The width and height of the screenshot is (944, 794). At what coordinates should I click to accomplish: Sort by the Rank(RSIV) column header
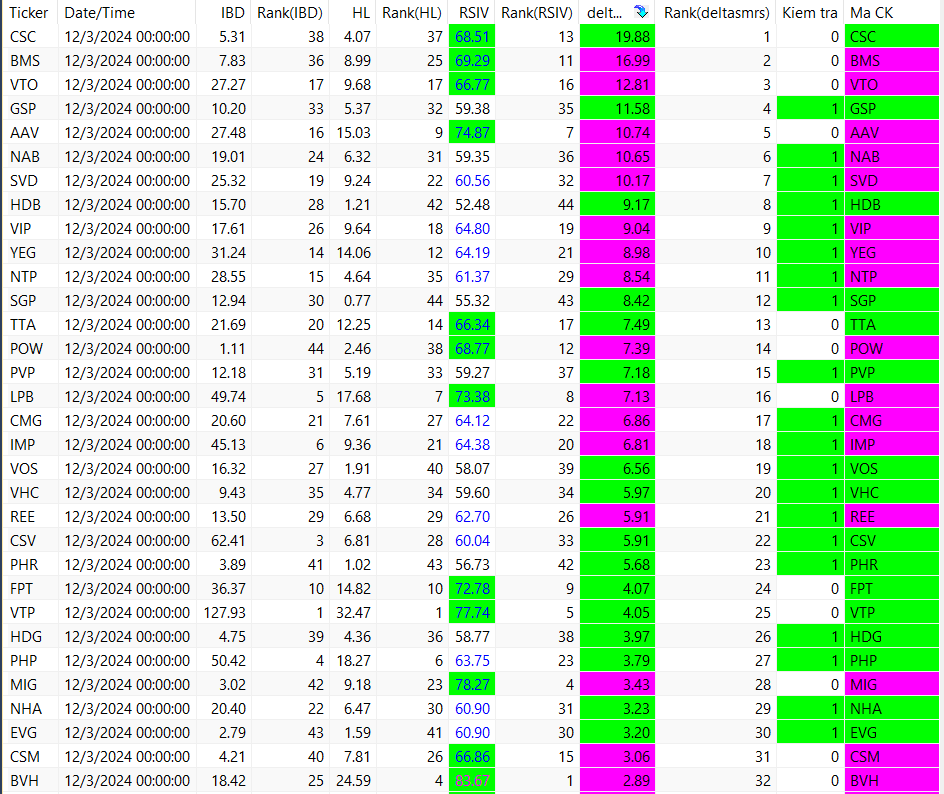pos(537,13)
